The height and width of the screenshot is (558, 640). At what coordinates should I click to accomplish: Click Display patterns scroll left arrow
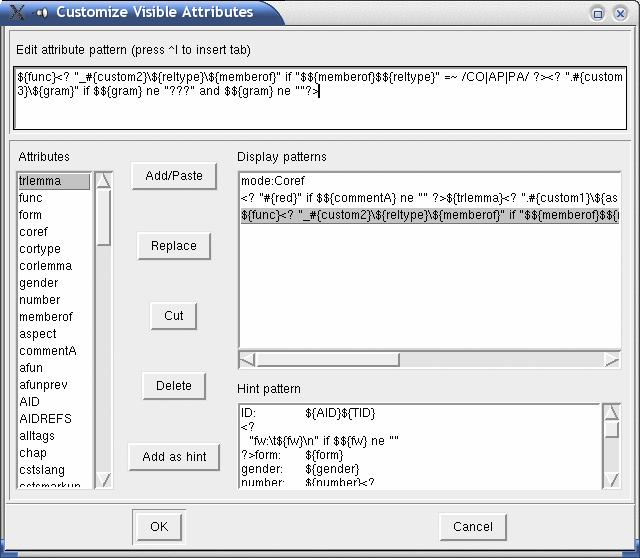pyautogui.click(x=247, y=360)
